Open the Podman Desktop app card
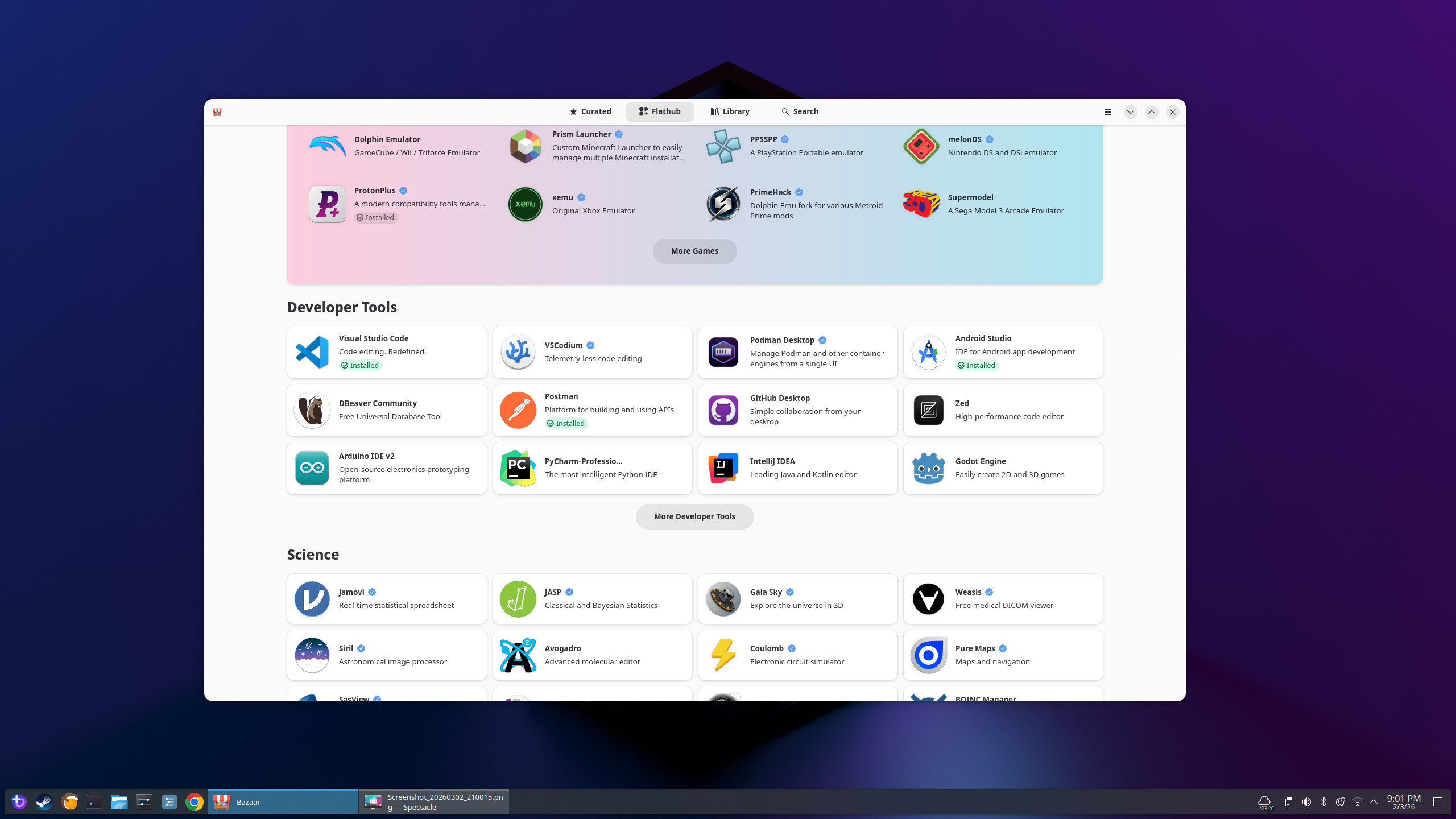The height and width of the screenshot is (819, 1456). 797,352
